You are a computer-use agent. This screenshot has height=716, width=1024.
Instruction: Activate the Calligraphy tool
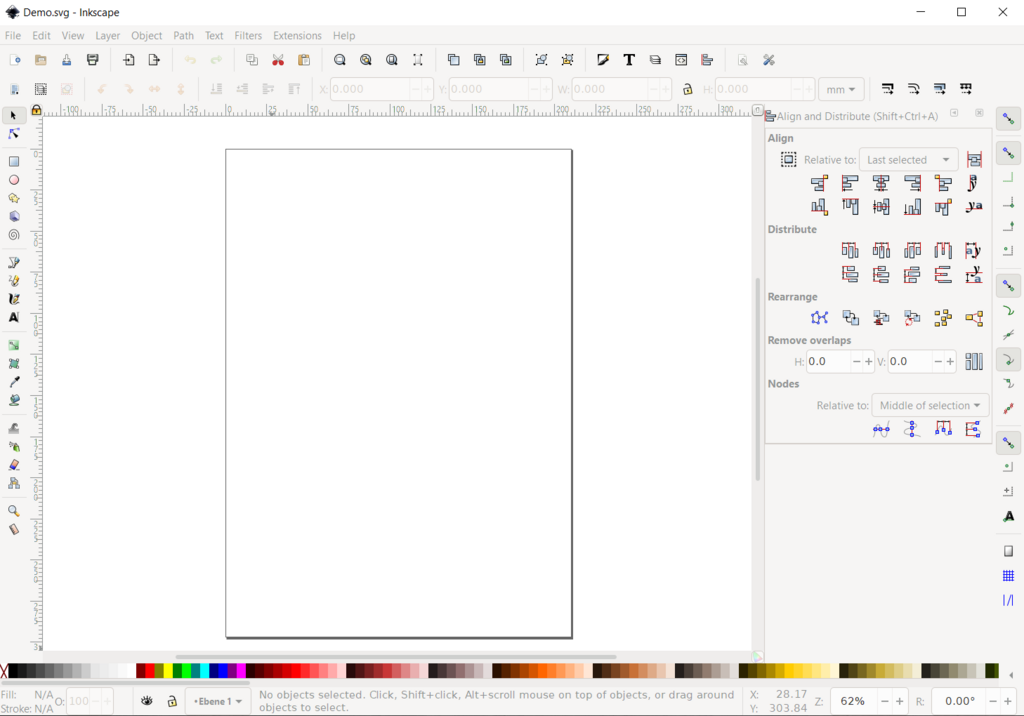click(x=13, y=299)
